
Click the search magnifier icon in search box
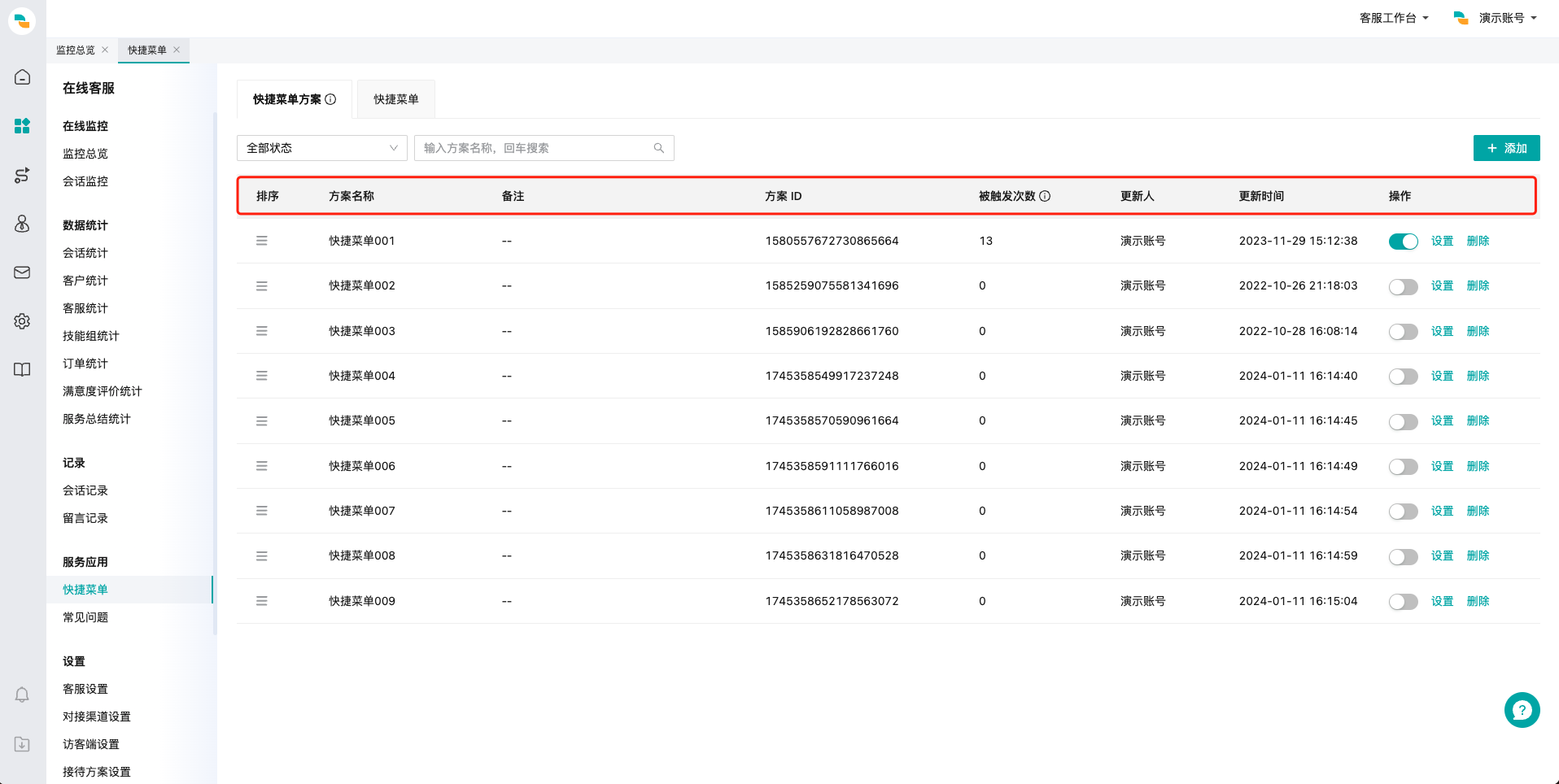[x=659, y=148]
